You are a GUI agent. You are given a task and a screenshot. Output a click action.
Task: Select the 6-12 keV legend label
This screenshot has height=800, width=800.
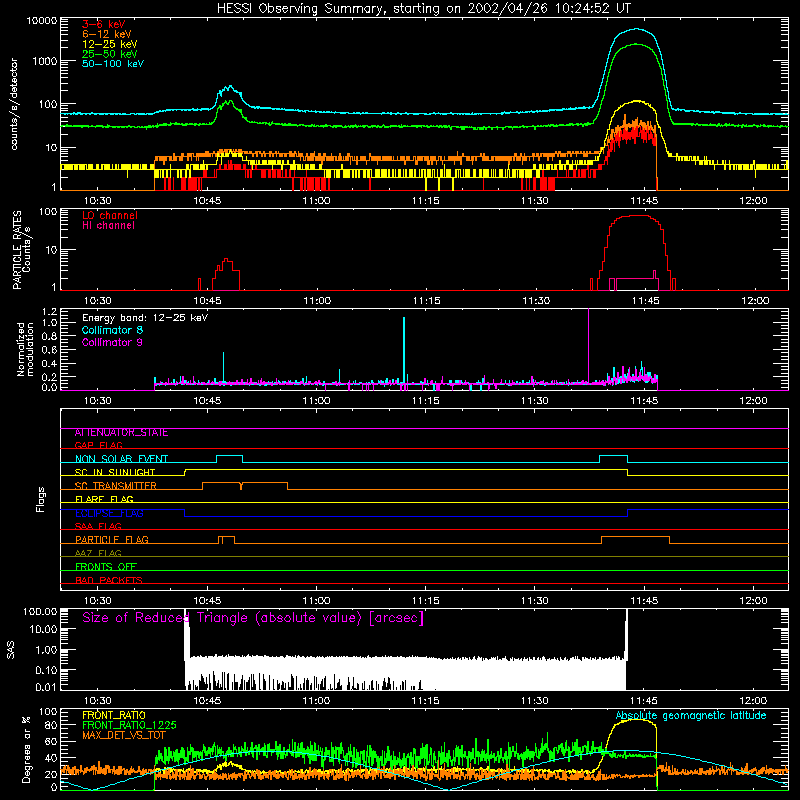[x=107, y=34]
